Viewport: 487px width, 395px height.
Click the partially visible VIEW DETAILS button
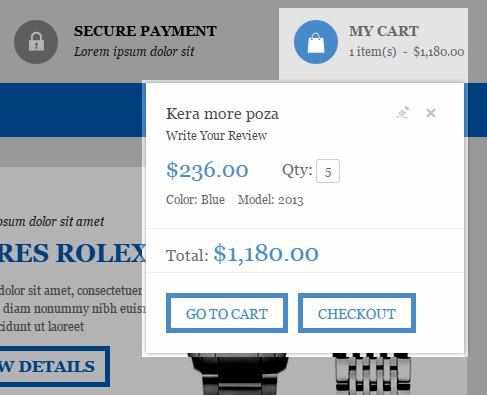(x=53, y=366)
